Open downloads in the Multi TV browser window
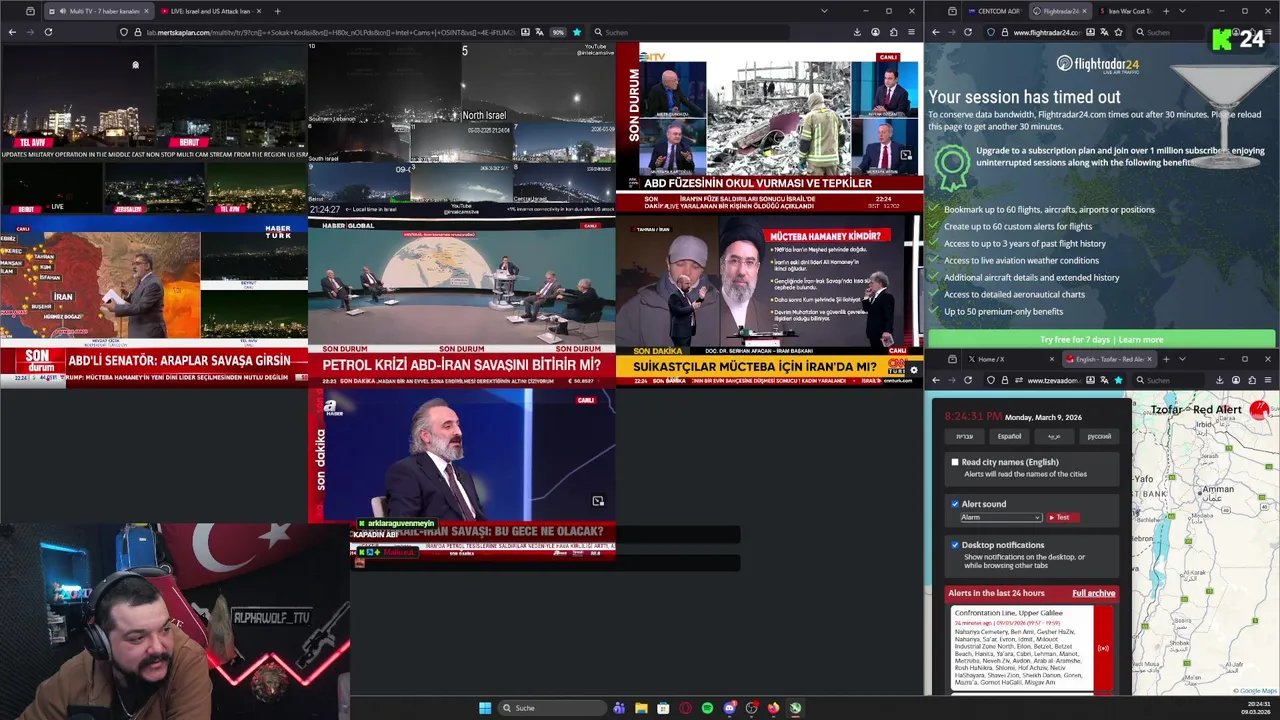Image resolution: width=1280 pixels, height=720 pixels. 857,32
